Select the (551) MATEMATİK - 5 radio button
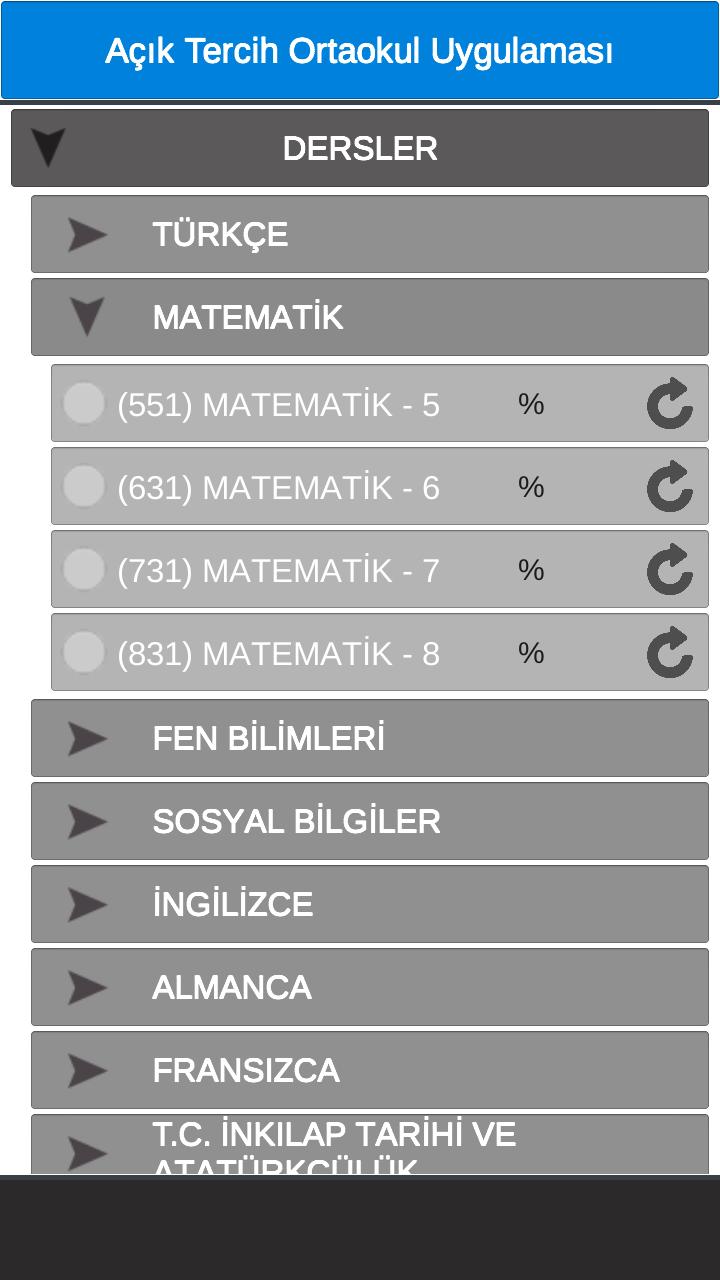The height and width of the screenshot is (1280, 720). (84, 403)
